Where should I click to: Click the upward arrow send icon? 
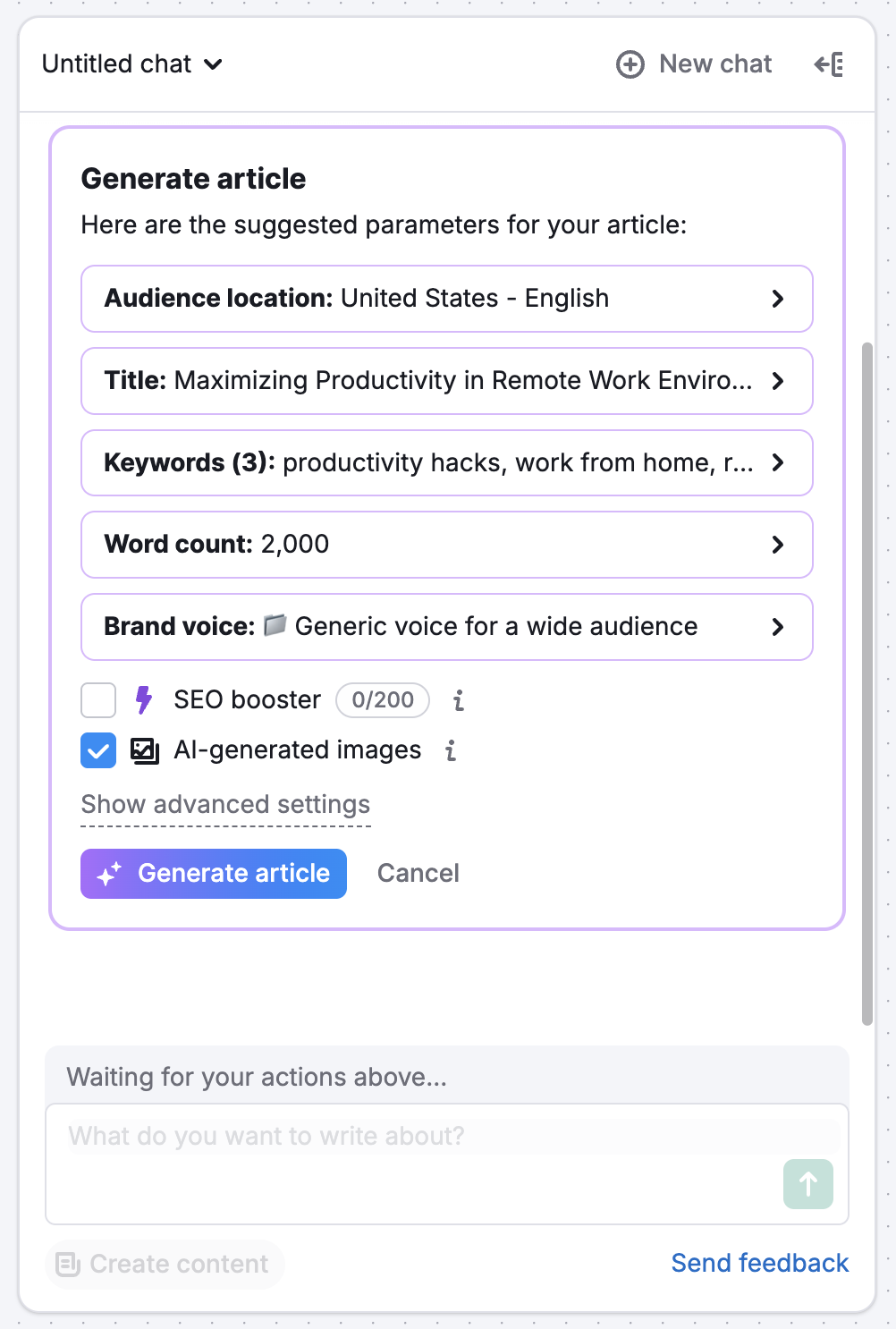(x=807, y=1184)
